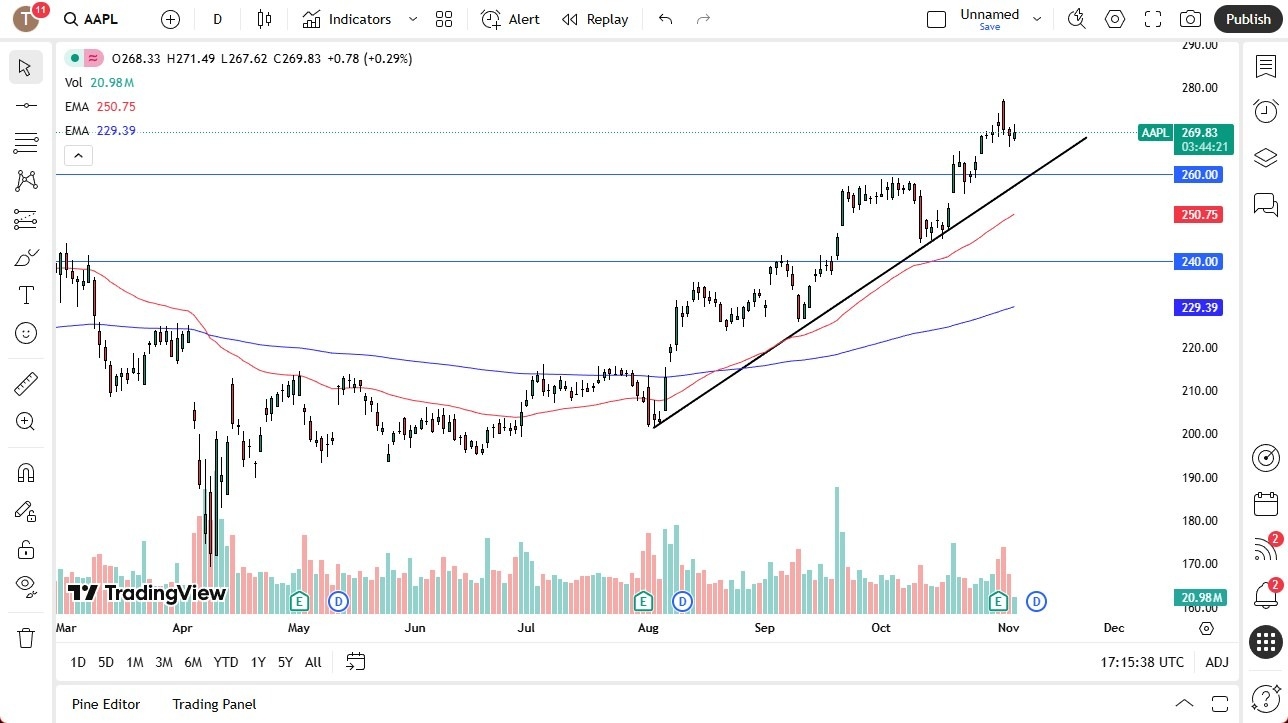Viewport: 1288px width, 723px height.
Task: Click the Publish button
Action: (x=1248, y=18)
